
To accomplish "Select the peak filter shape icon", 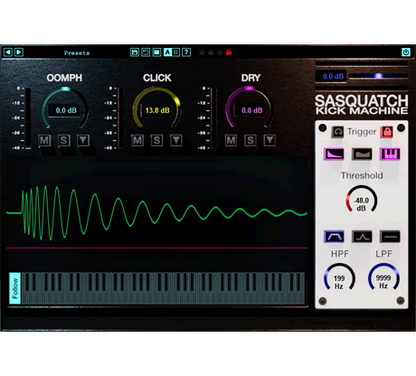I will 362,237.
